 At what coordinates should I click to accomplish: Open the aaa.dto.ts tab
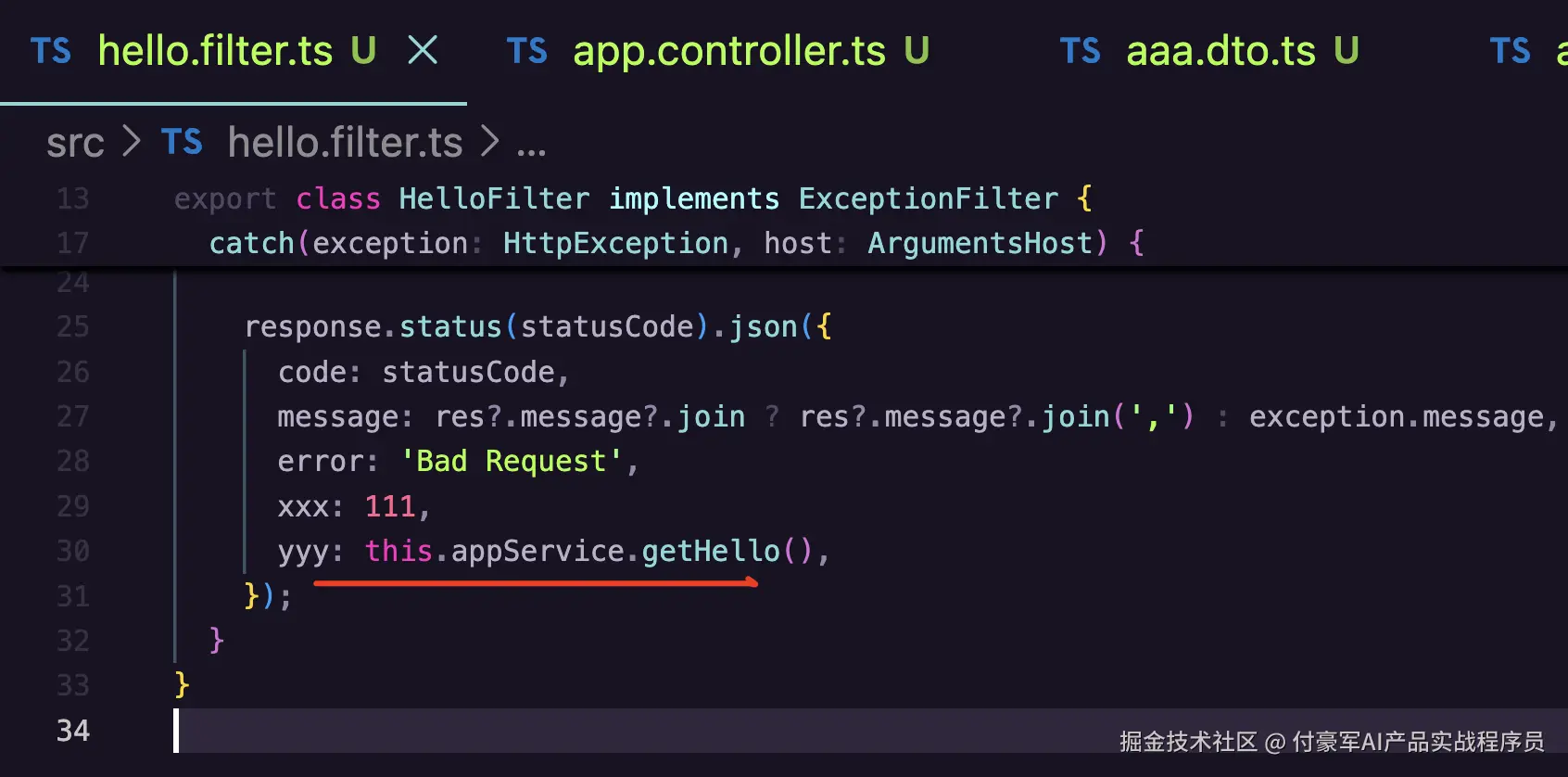click(x=1220, y=51)
